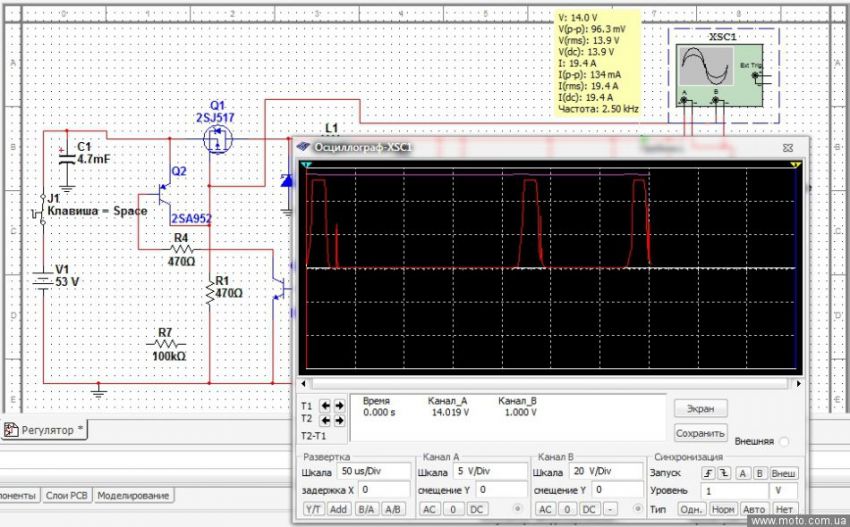This screenshot has height=527, width=850.
Task: Click the J1 switch component
Action: pyautogui.click(x=41, y=211)
